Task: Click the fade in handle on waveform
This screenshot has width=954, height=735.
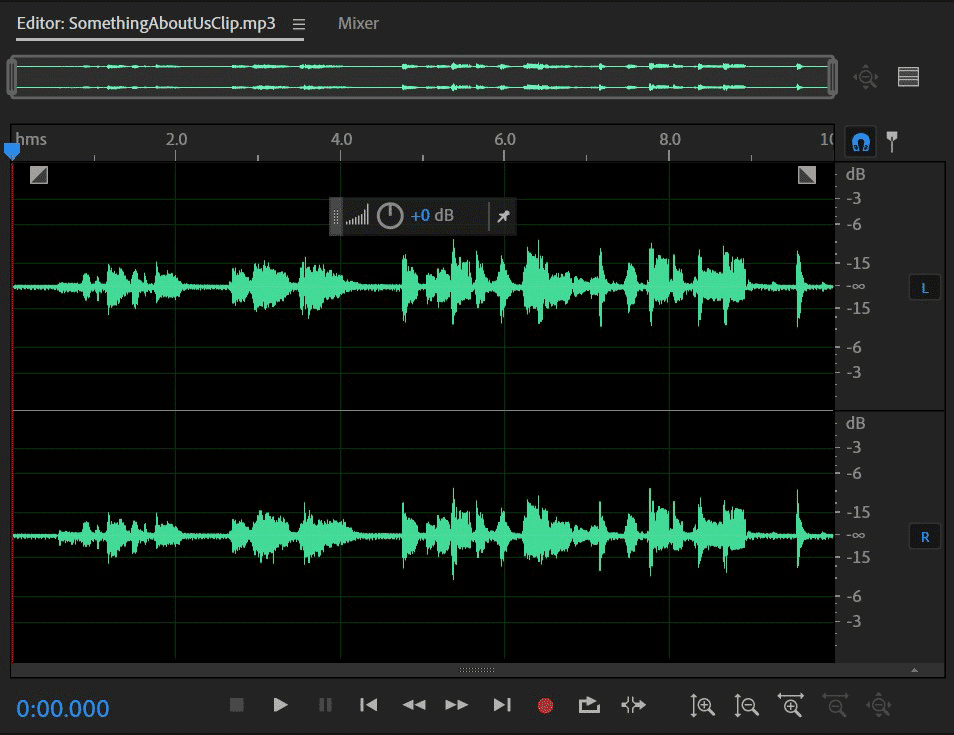Action: point(39,175)
